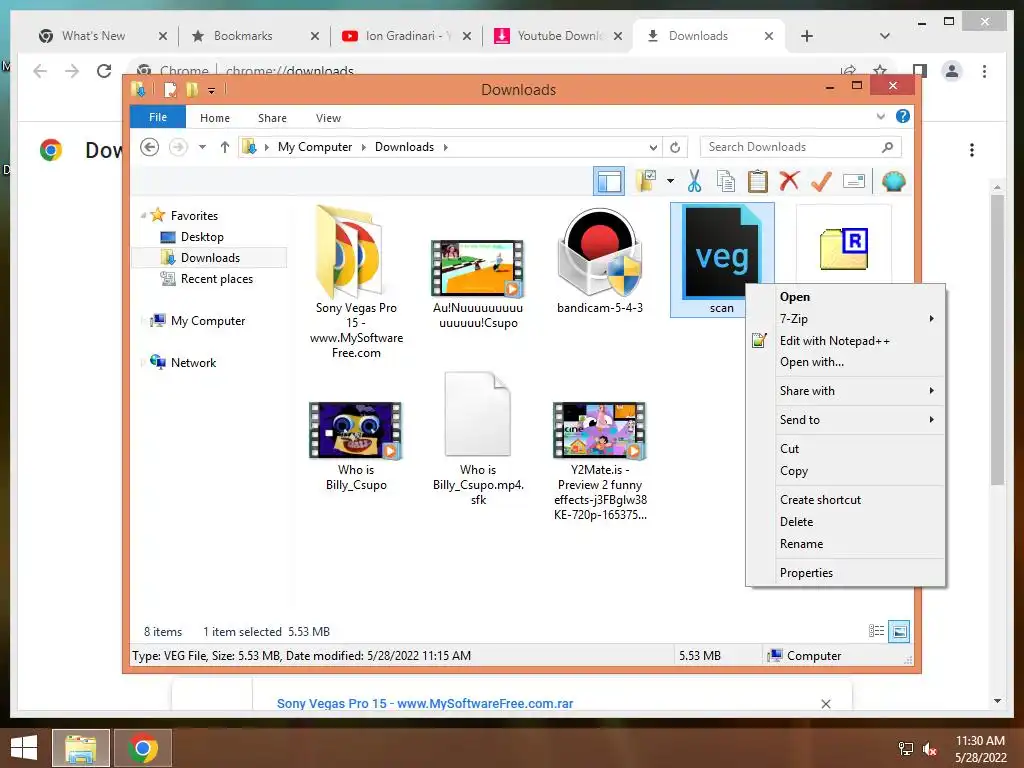Switch to Chrome What's New tab
This screenshot has height=768, width=1024.
[x=103, y=36]
